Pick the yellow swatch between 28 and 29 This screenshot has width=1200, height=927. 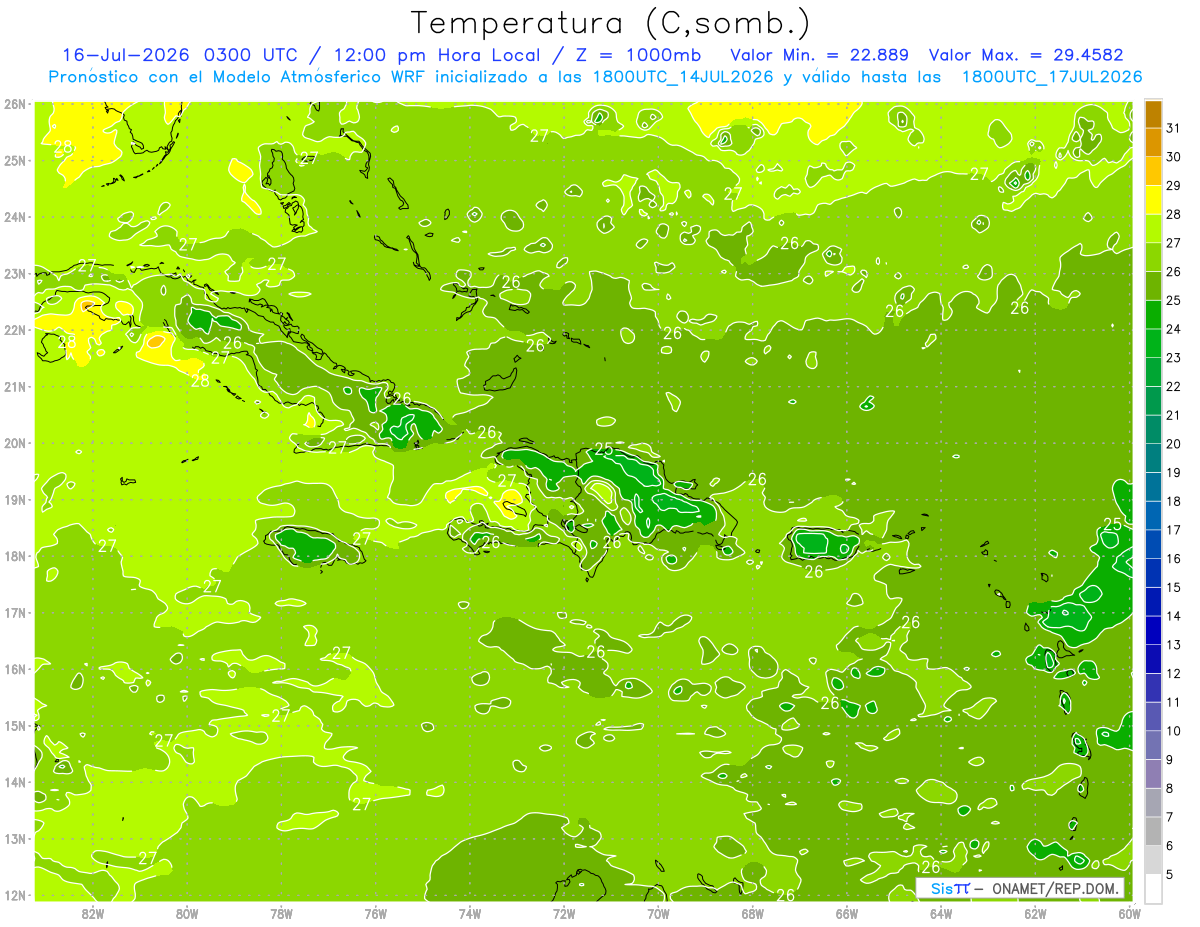(x=1153, y=200)
